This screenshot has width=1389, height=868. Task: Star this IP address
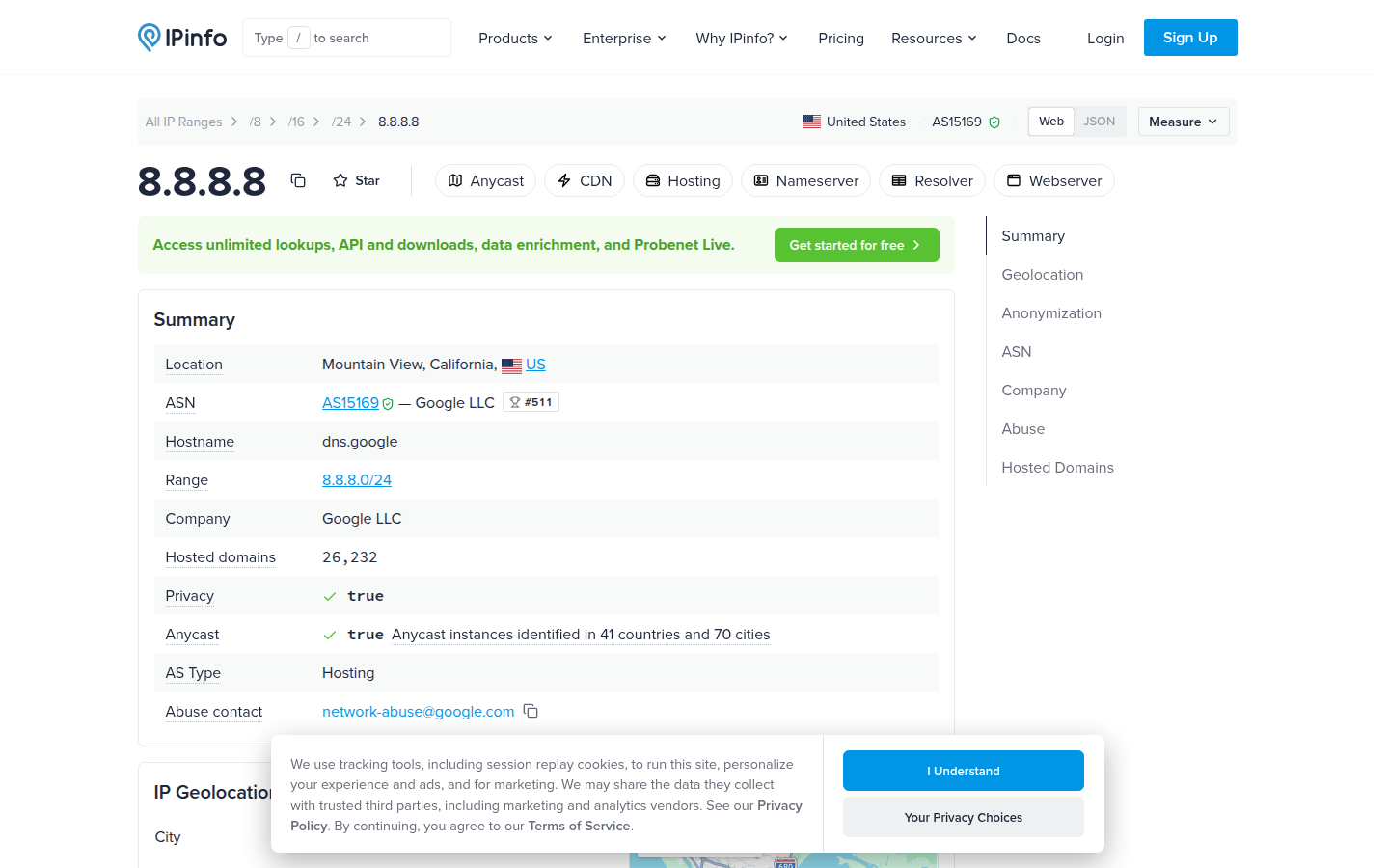tap(356, 180)
